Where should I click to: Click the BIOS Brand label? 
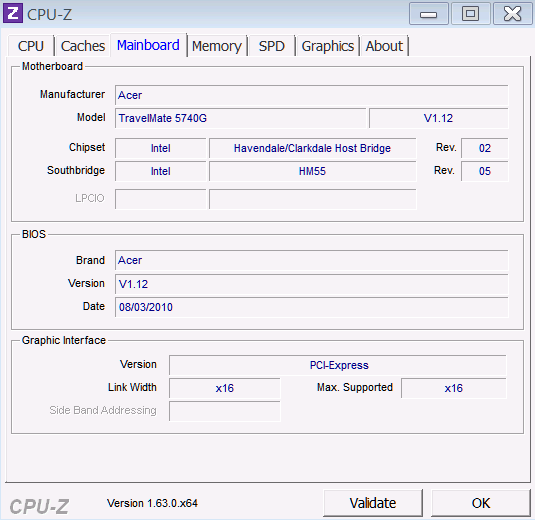tap(90, 260)
